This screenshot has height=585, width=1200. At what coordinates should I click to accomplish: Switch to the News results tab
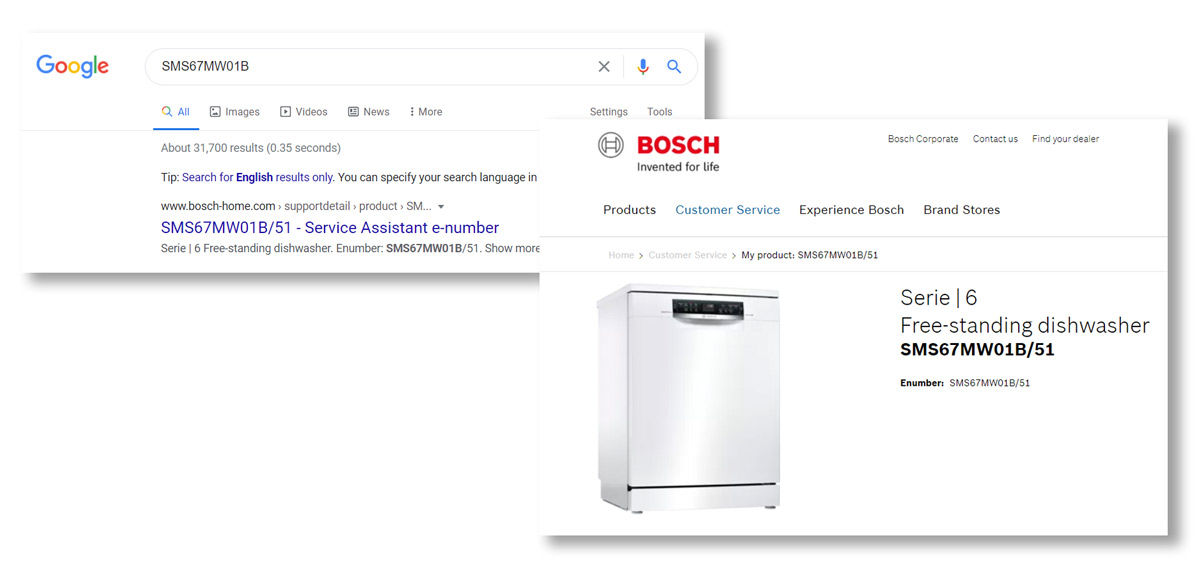(x=368, y=112)
